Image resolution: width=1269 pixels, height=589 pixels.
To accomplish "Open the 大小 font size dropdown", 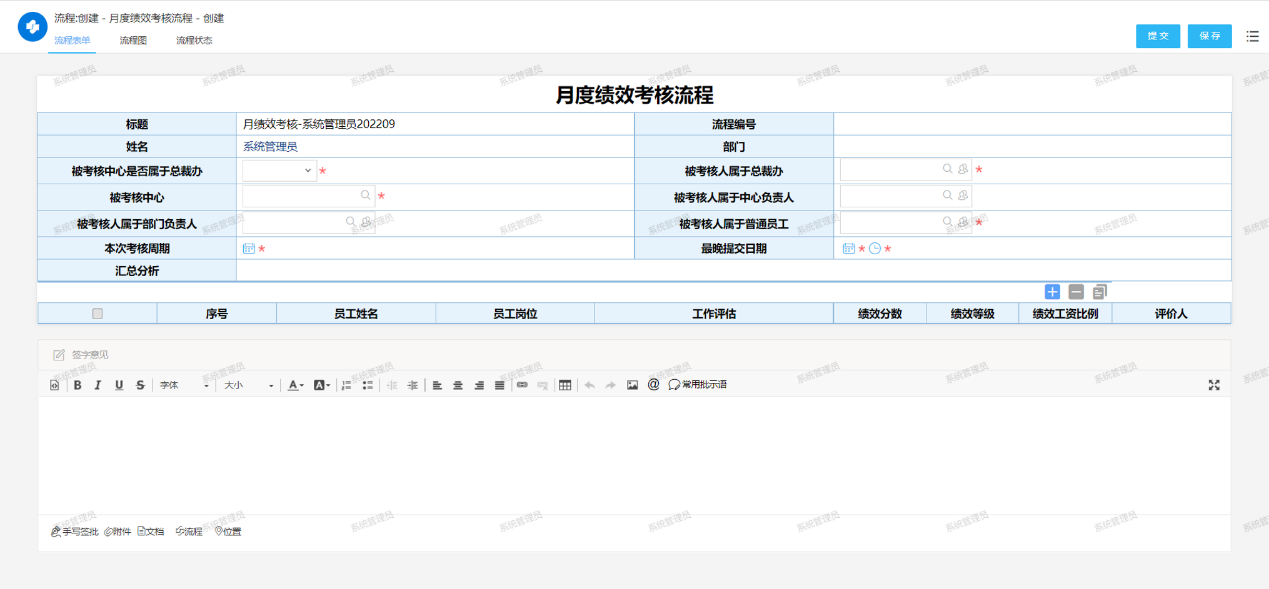I will pos(248,385).
